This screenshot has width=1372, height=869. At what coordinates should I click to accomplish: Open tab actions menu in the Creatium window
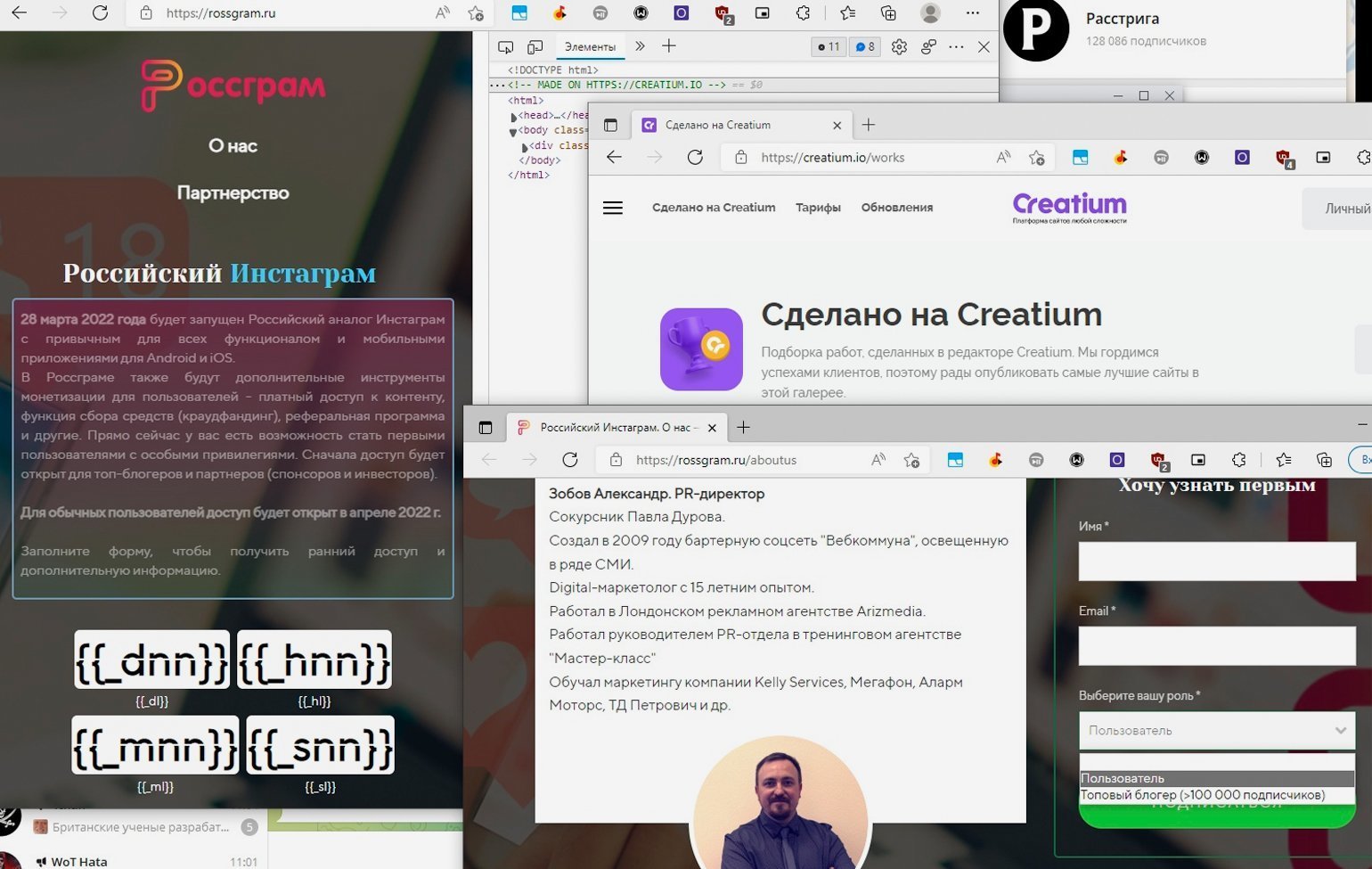click(x=610, y=125)
